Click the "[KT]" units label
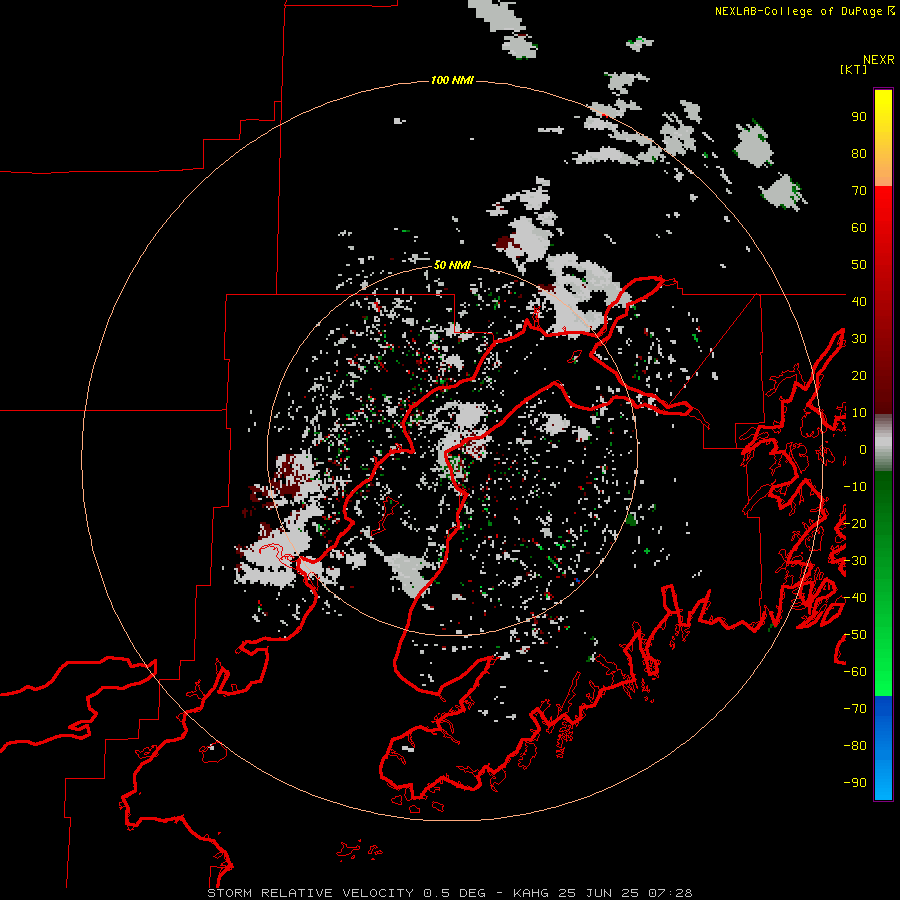The width and height of the screenshot is (900, 900). [854, 69]
